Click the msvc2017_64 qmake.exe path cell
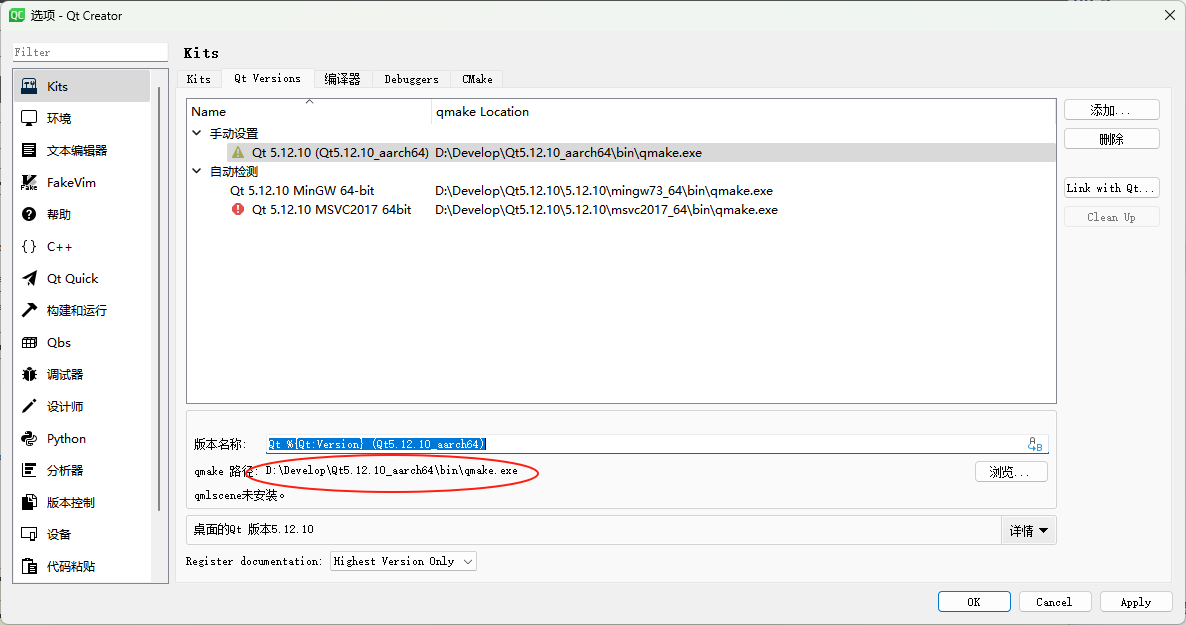 [x=606, y=210]
